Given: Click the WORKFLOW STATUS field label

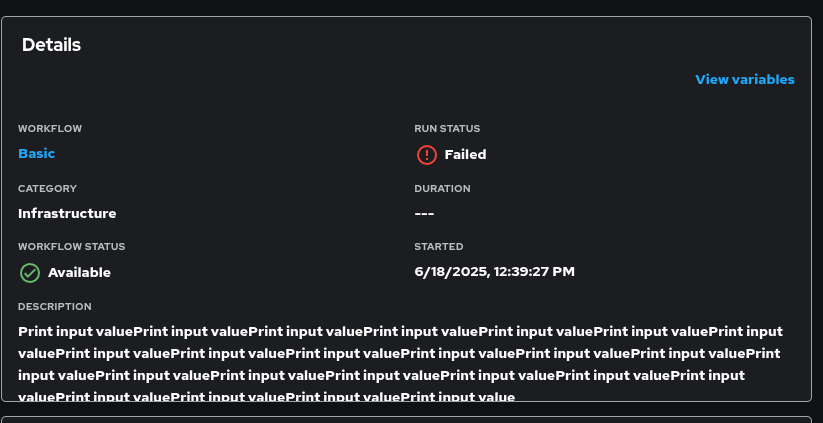Looking at the screenshot, I should click(72, 246).
